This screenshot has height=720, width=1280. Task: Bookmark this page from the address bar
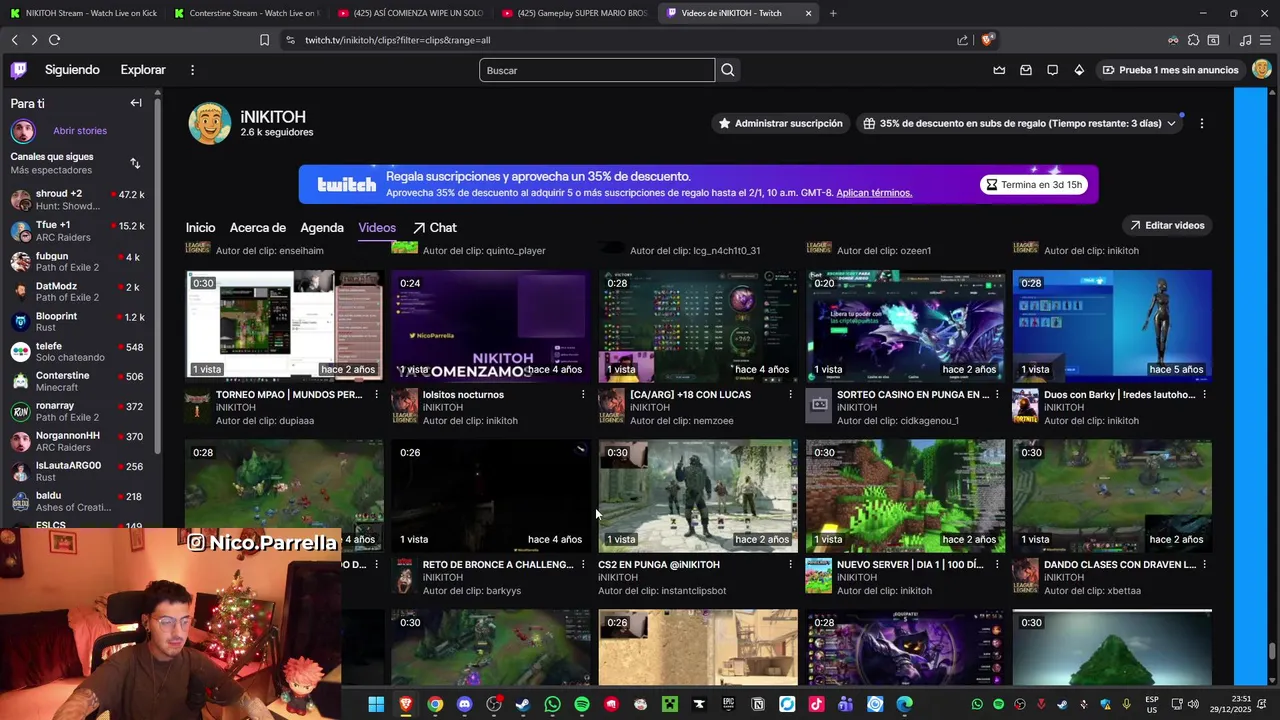[x=264, y=40]
